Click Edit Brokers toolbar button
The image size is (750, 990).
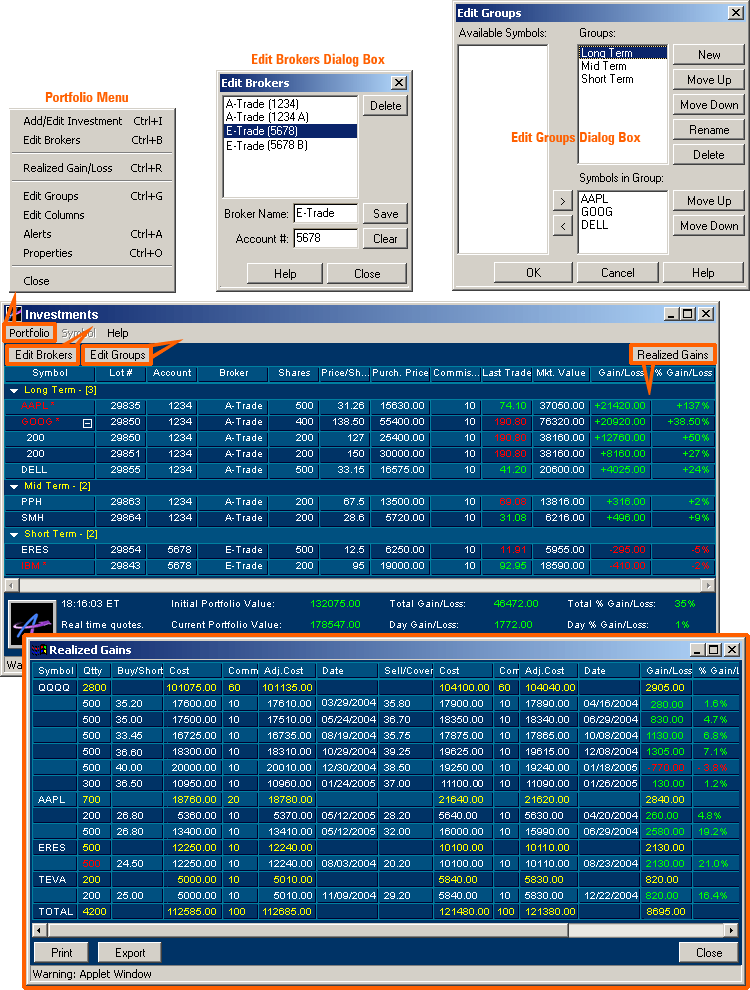(44, 355)
